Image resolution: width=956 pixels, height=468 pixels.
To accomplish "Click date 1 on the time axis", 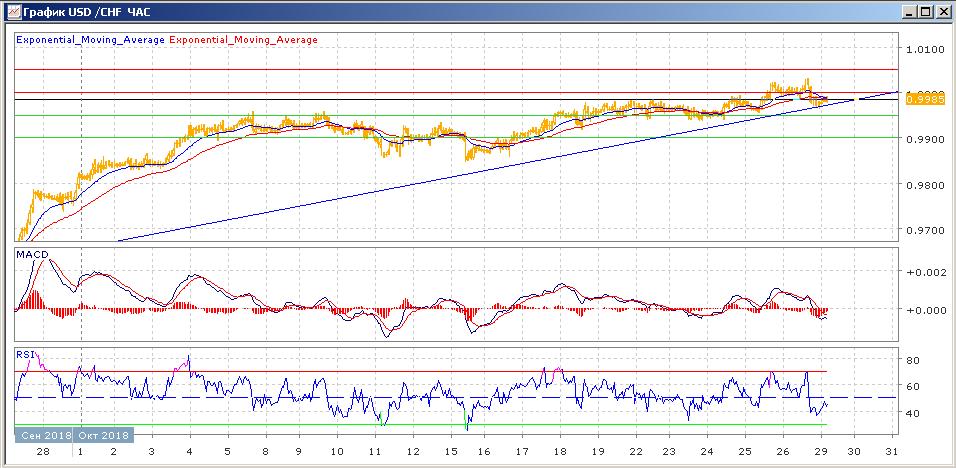I will (81, 452).
